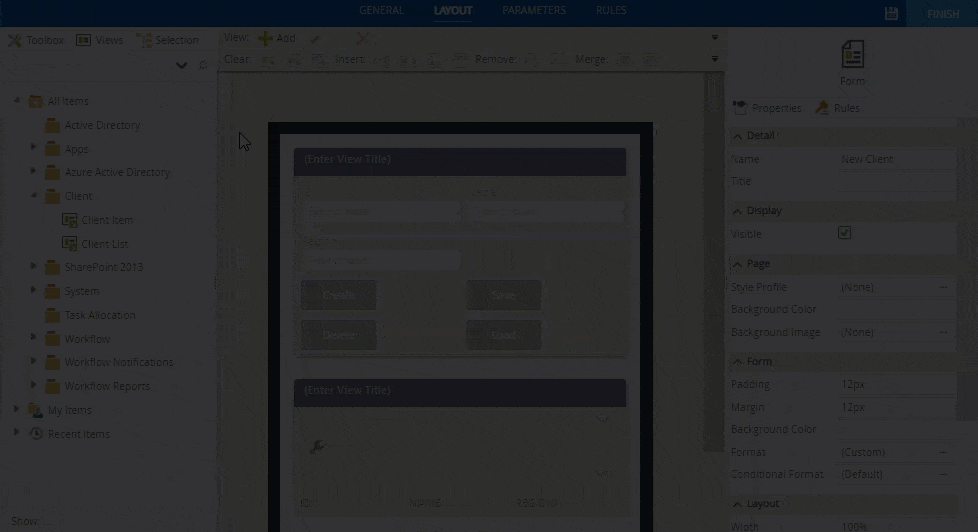This screenshot has height=532, width=978.
Task: Expand the SharePoint 2013 folder
Action: 33,266
